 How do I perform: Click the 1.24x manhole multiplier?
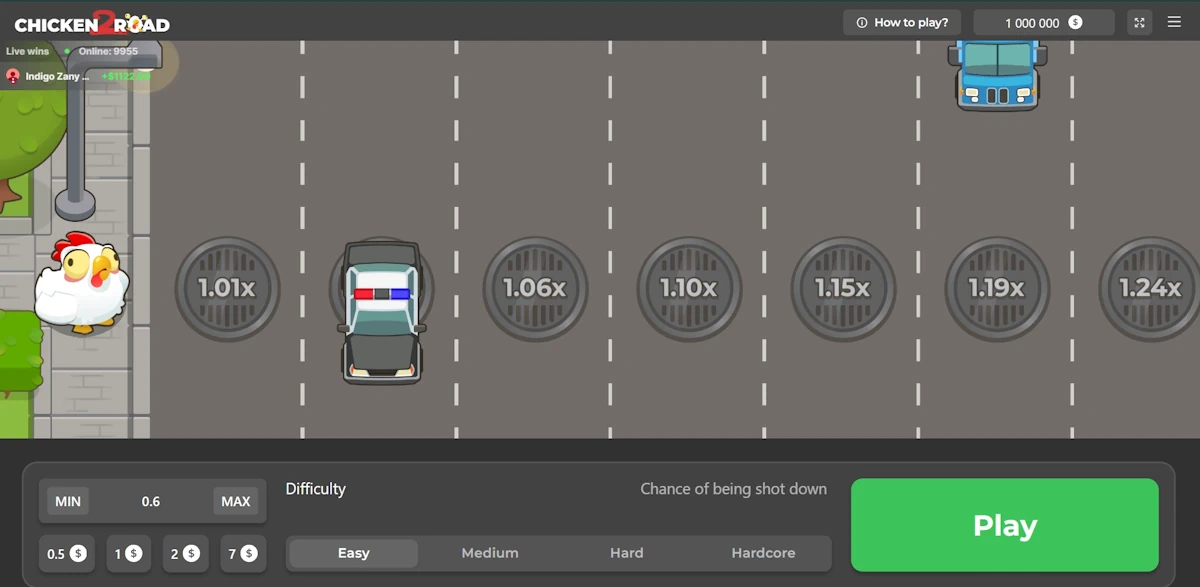point(1150,288)
